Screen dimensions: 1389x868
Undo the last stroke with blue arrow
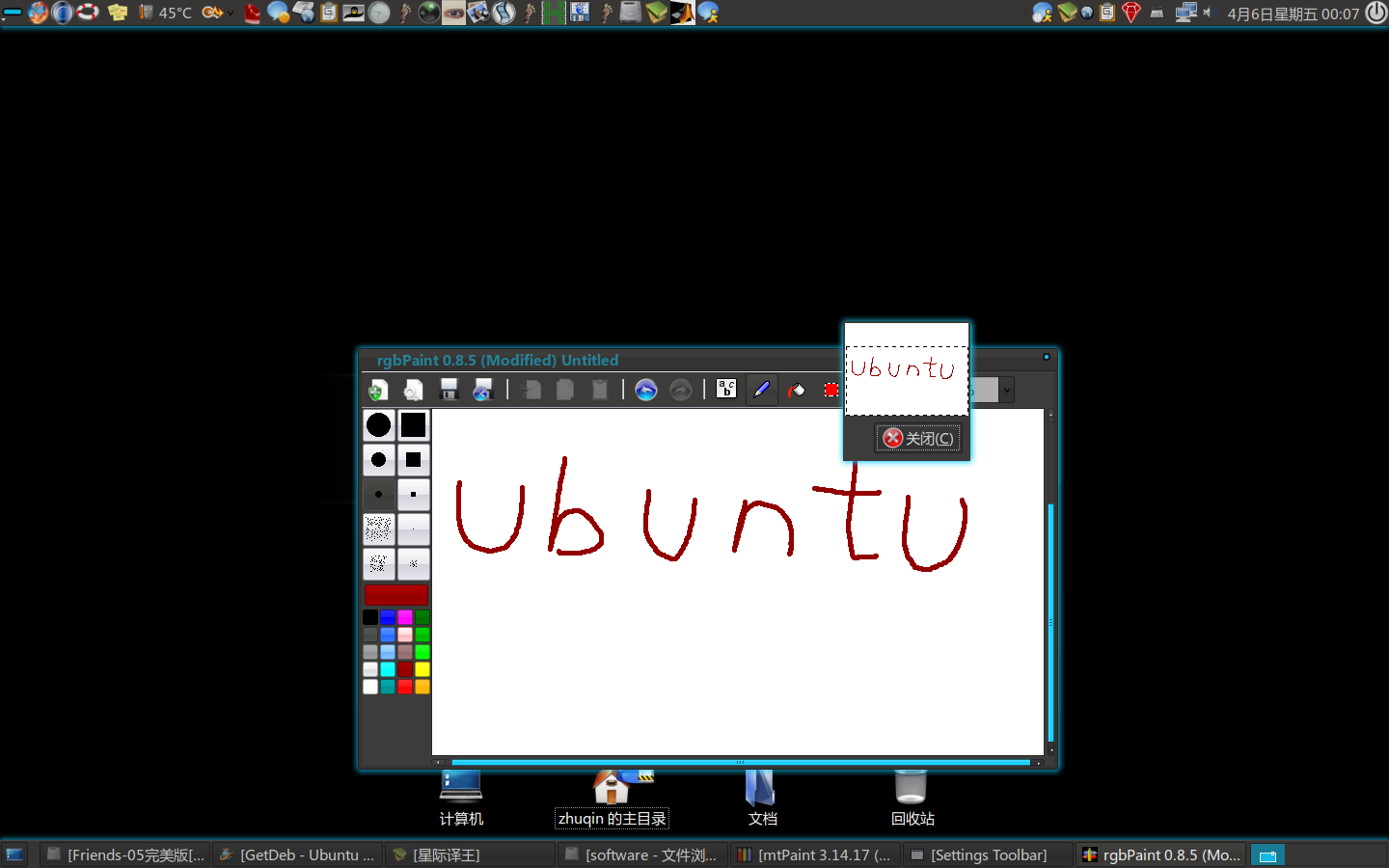[646, 390]
